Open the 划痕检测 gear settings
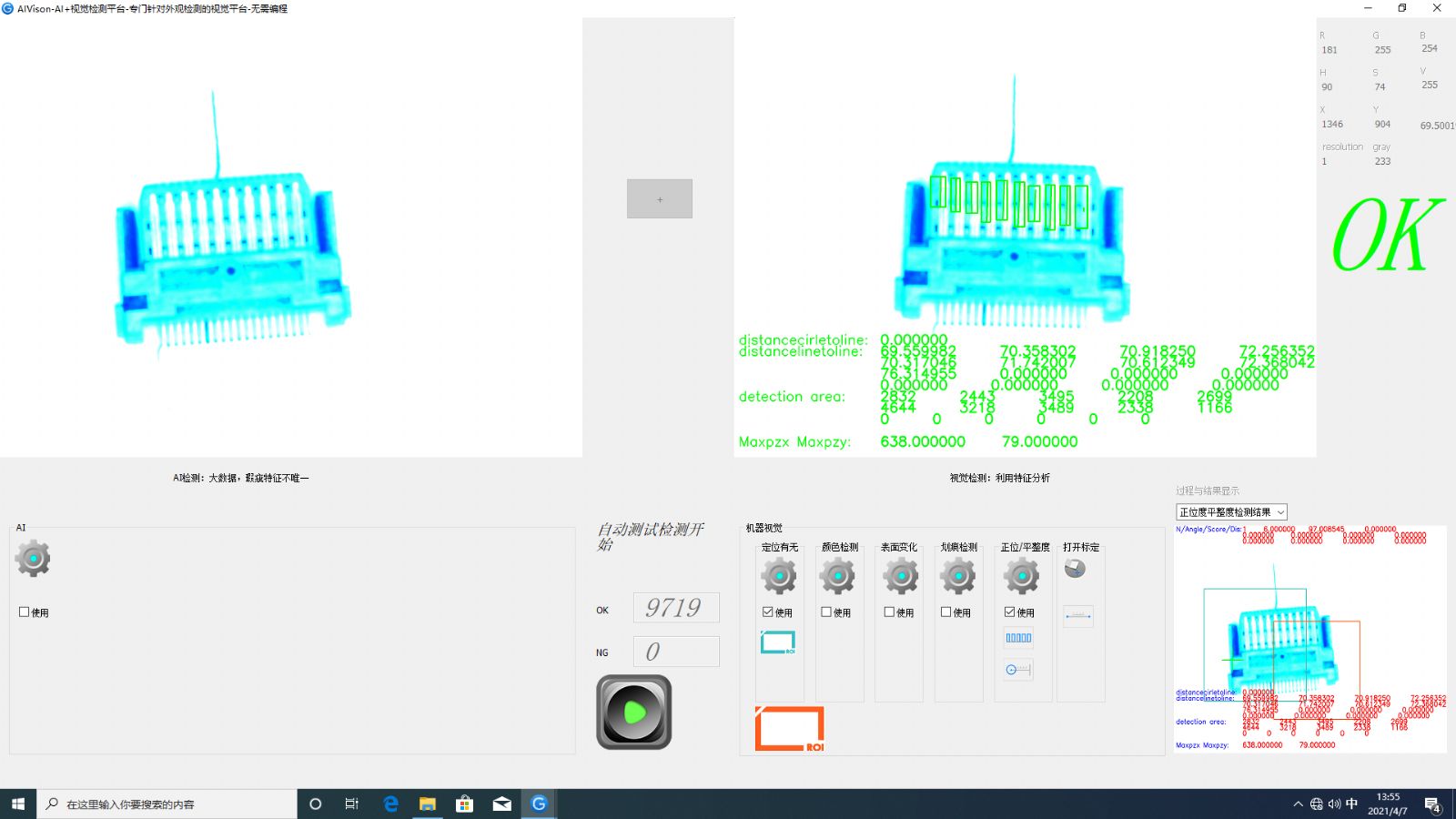 958,576
